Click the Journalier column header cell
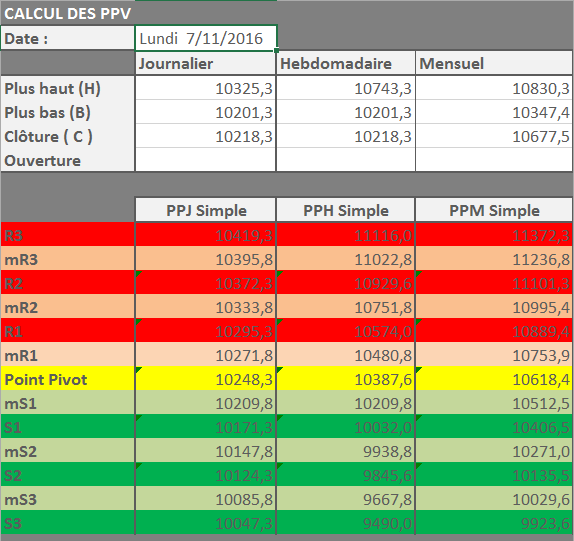Image resolution: width=574 pixels, height=541 pixels. 205,64
